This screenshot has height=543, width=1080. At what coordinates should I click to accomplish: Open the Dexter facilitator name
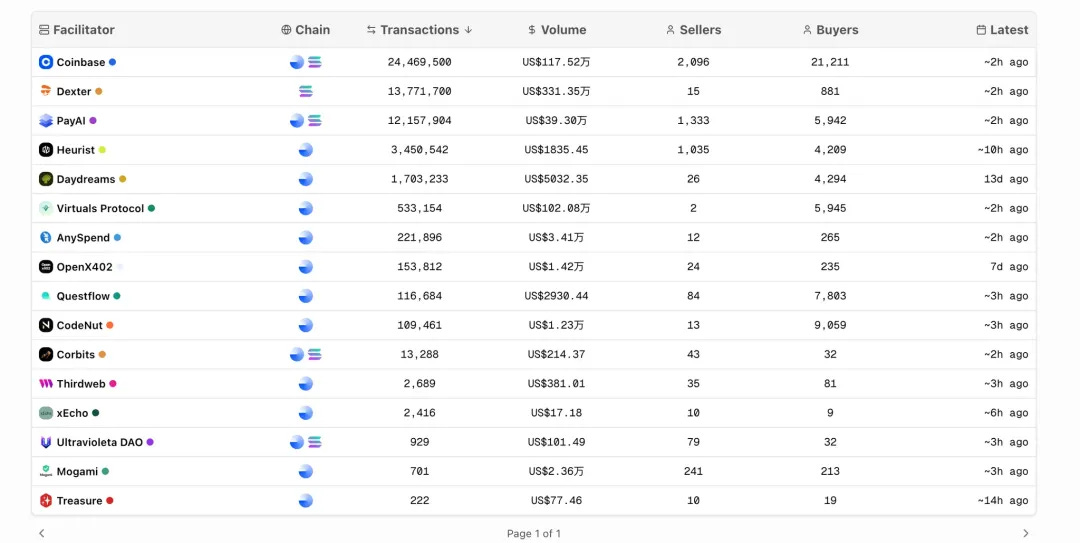coord(74,91)
